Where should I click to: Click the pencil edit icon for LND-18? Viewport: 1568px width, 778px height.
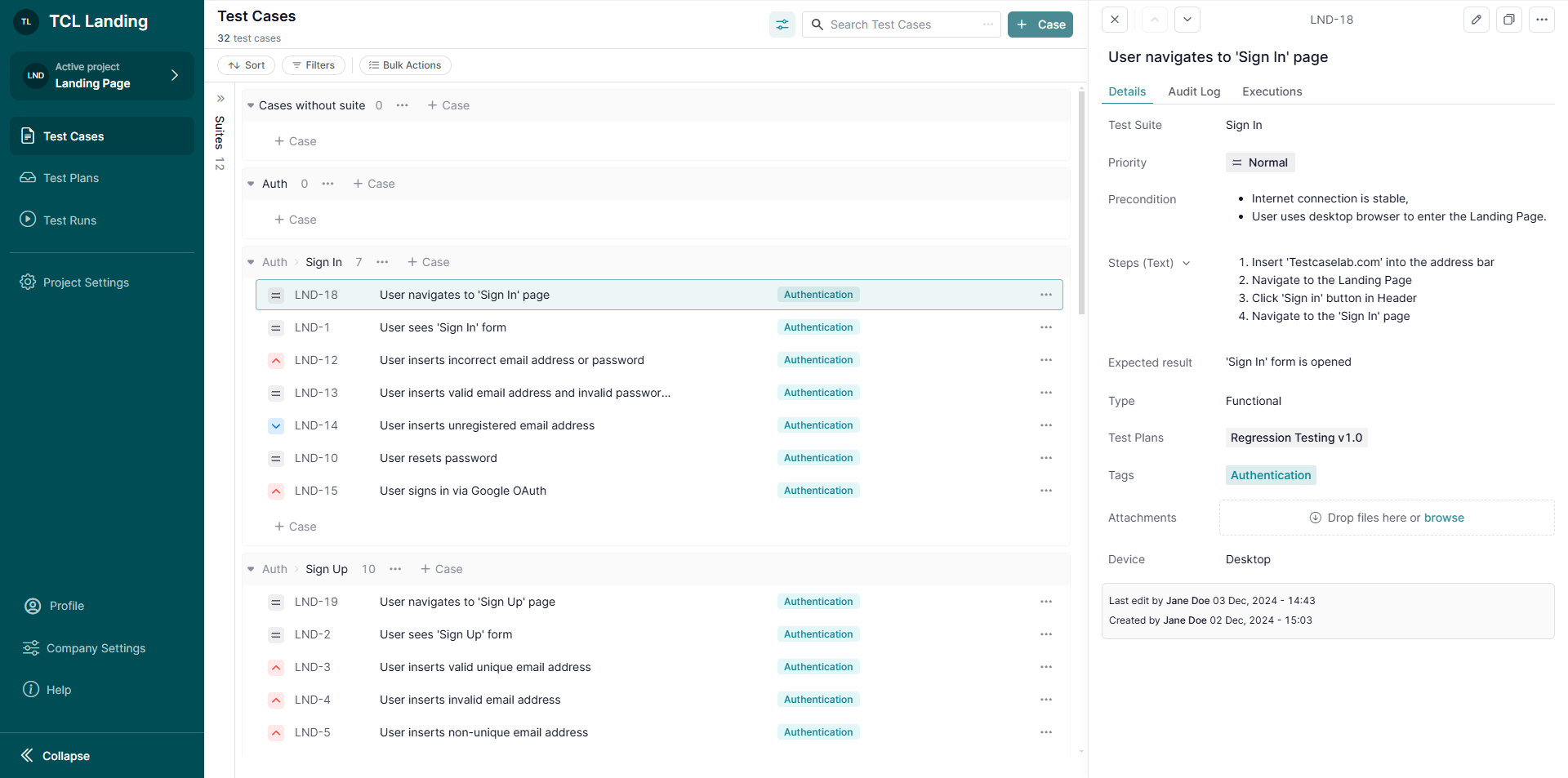[x=1476, y=20]
